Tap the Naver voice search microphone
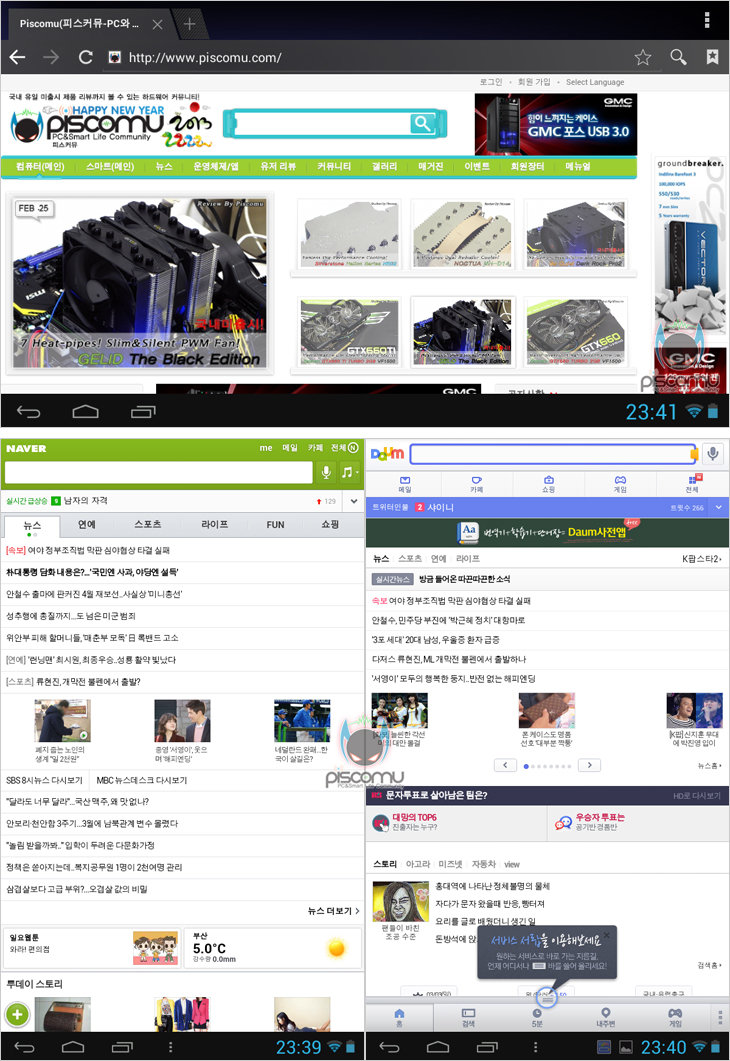This screenshot has width=730, height=1061. tap(326, 472)
